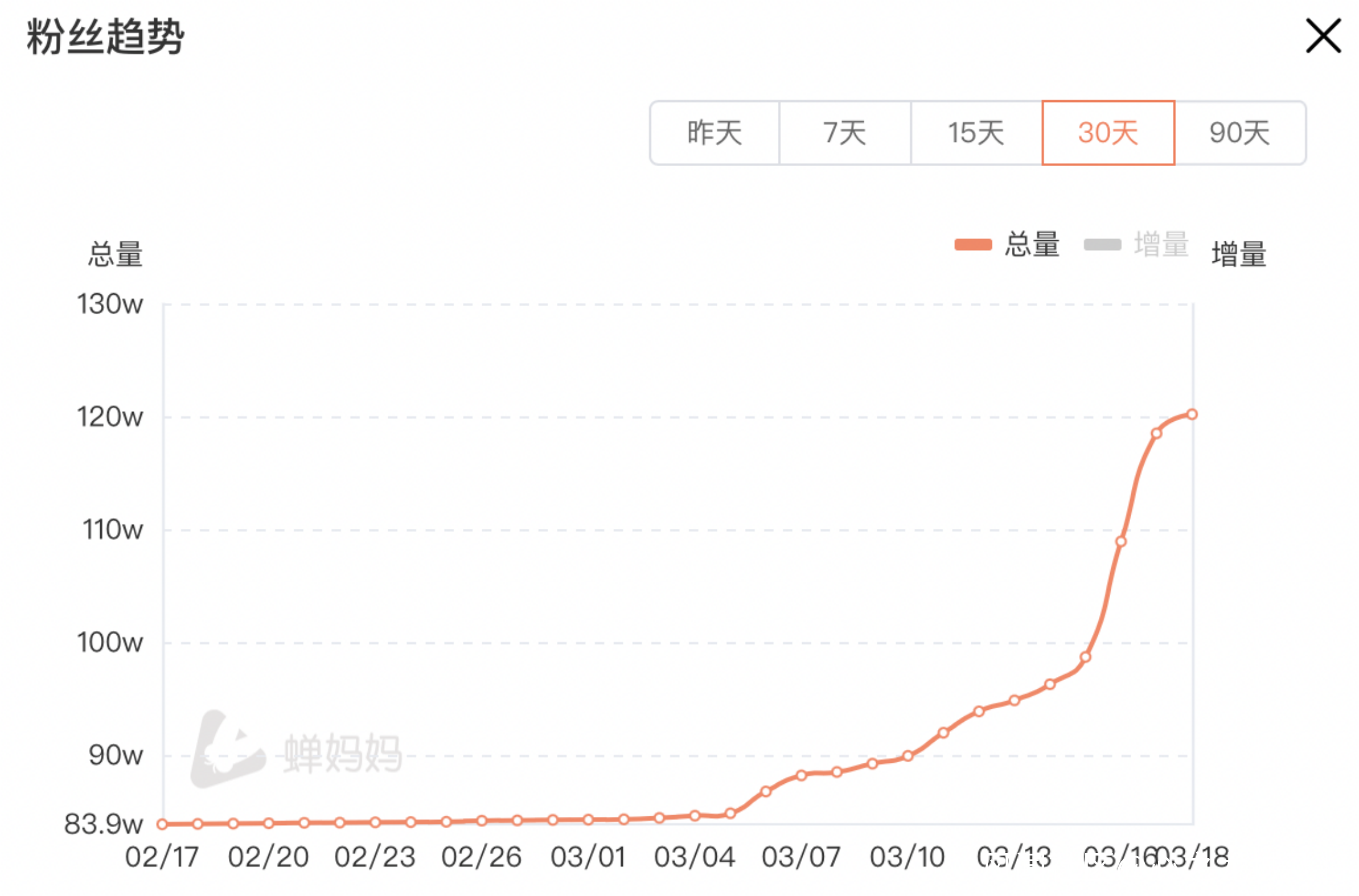Click the 03/07 data point on the line
Screen dimensions: 1359x896
pyautogui.click(x=801, y=775)
